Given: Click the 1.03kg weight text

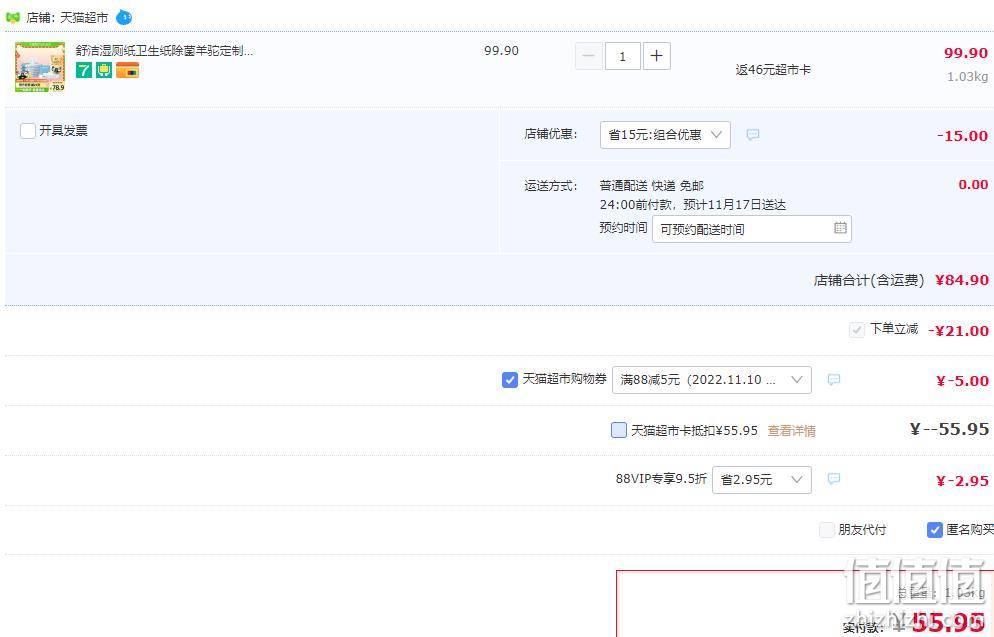Looking at the screenshot, I should [x=967, y=77].
